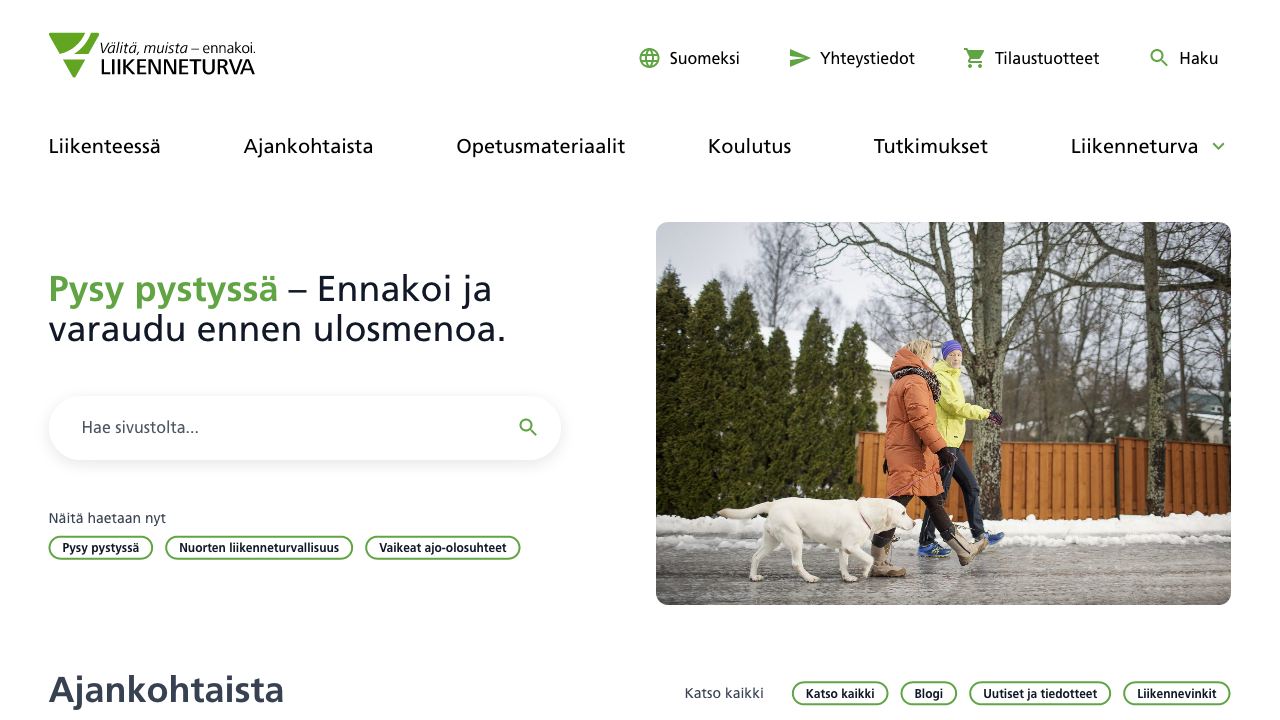Screen dimensions: 1280x720
Task: Open the Koulutus navigation item
Action: tap(749, 146)
